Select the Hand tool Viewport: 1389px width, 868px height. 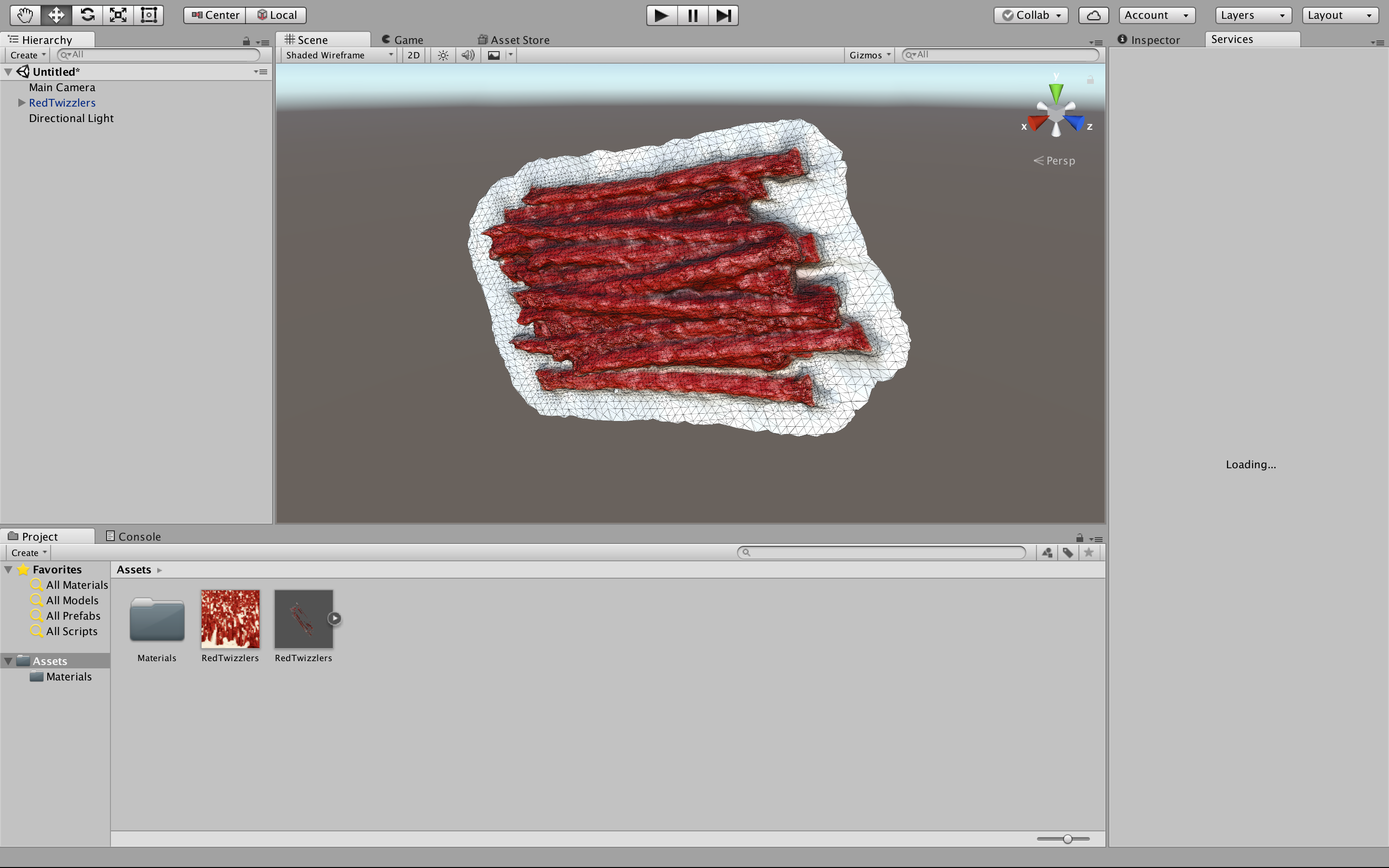(x=25, y=15)
